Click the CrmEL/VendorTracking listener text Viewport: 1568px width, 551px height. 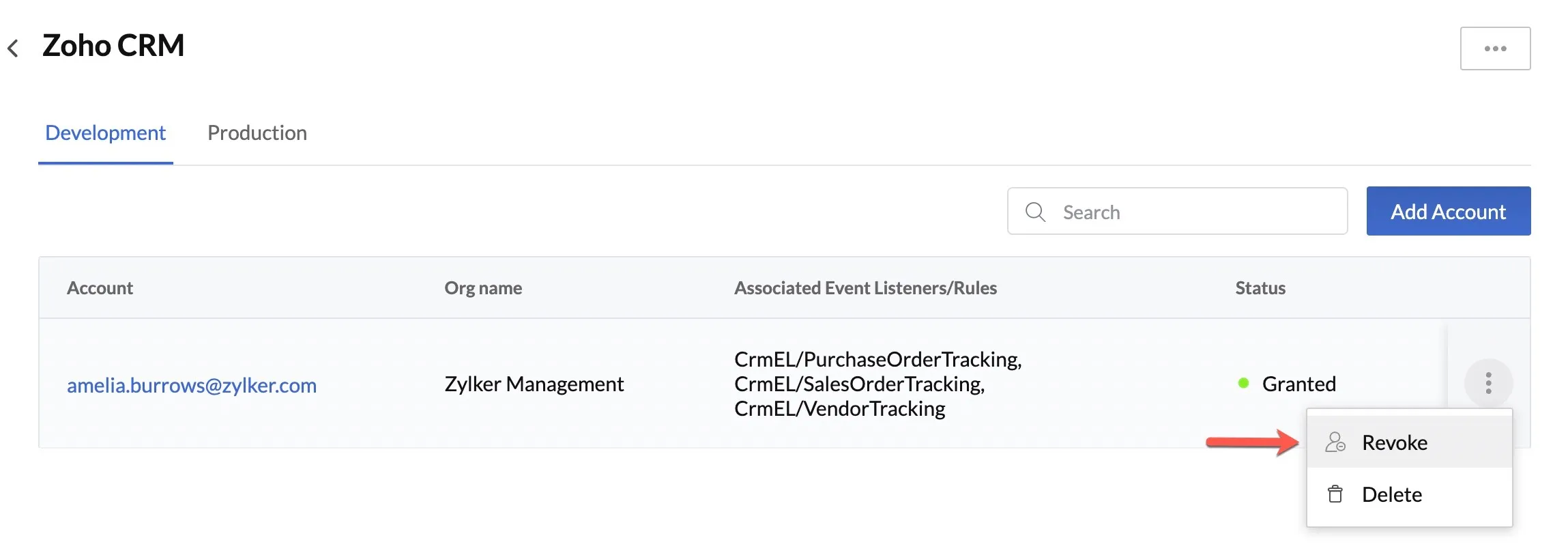pyautogui.click(x=840, y=408)
